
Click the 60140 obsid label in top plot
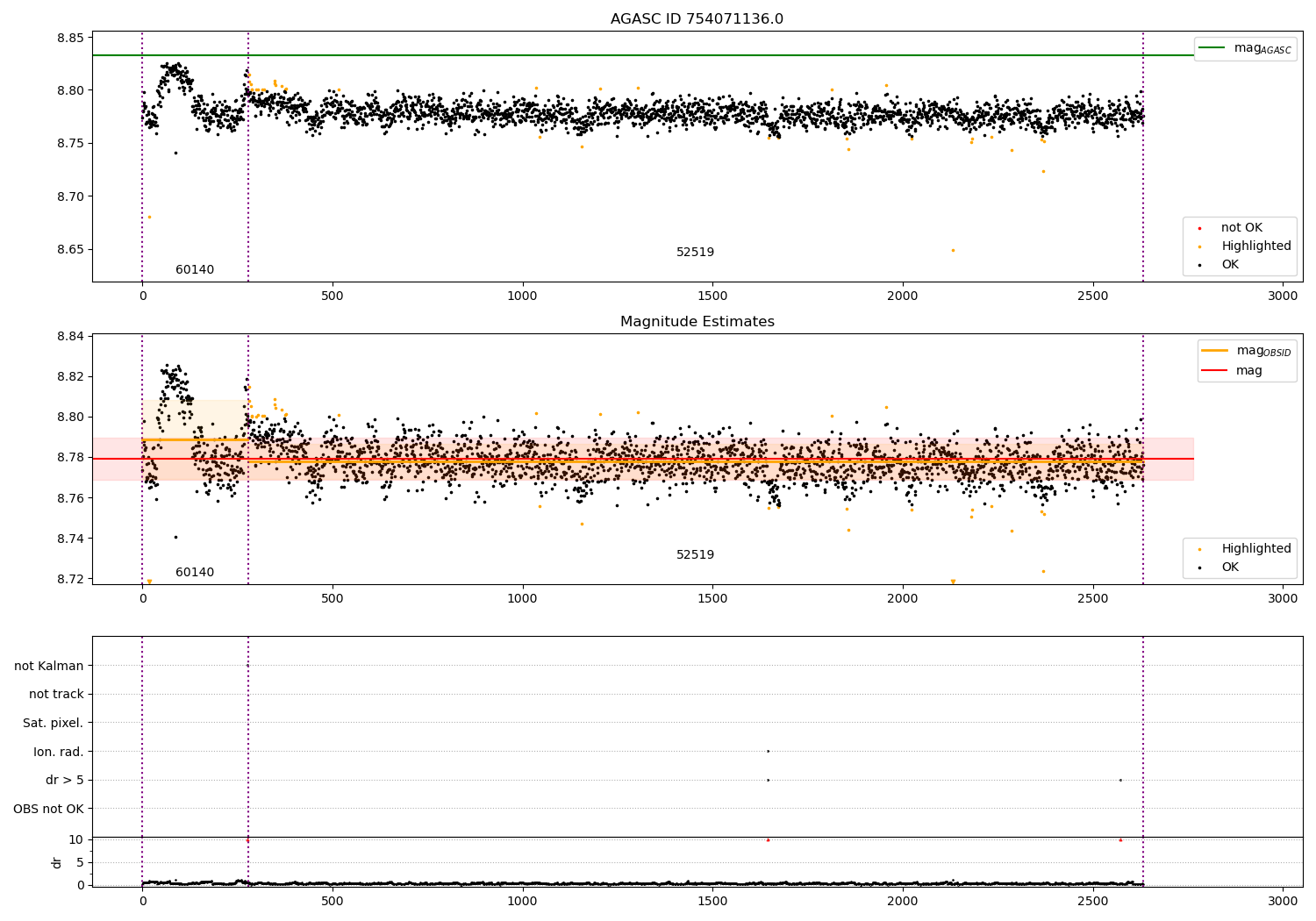195,270
